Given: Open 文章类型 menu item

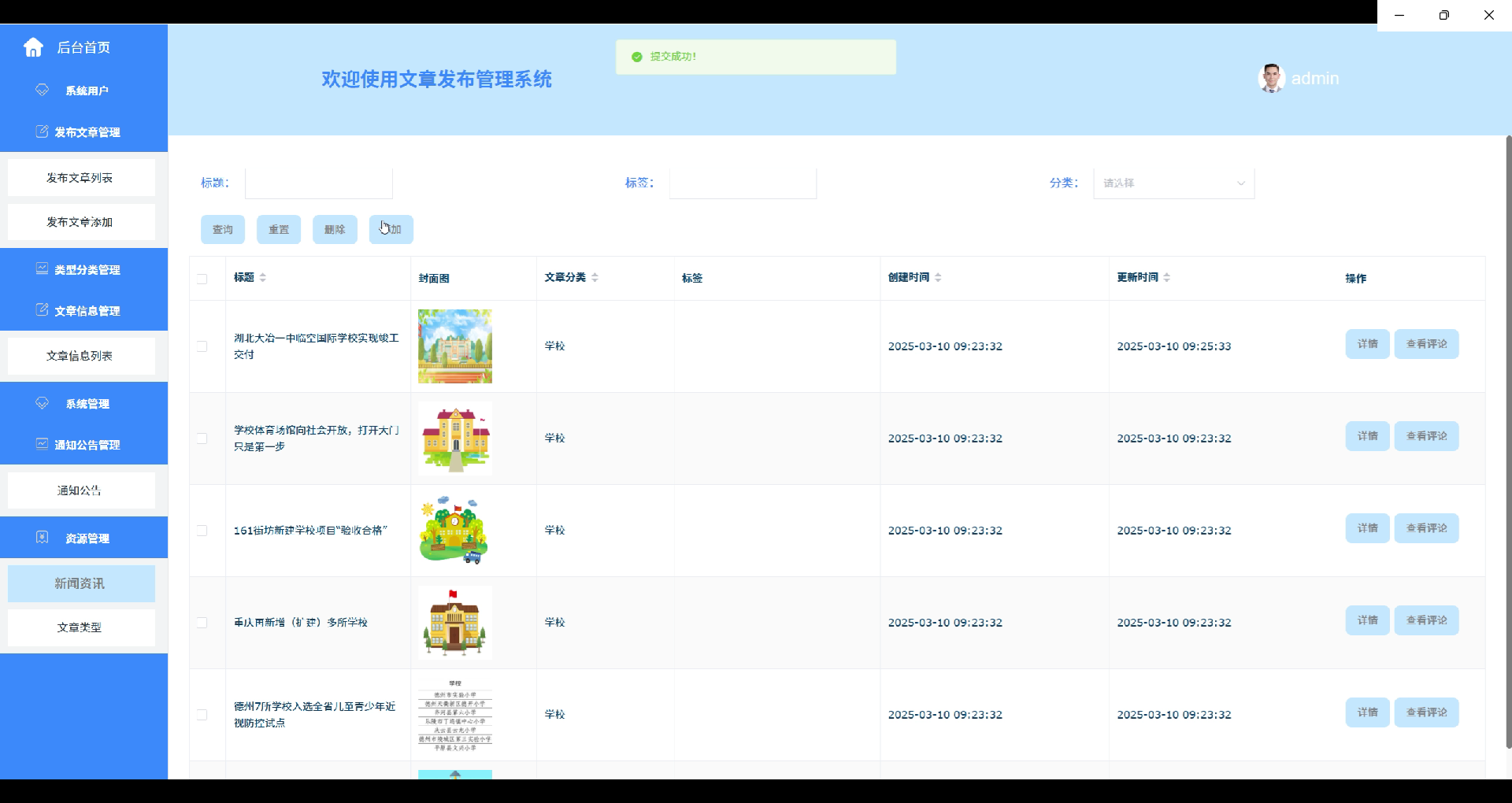Looking at the screenshot, I should 81,627.
